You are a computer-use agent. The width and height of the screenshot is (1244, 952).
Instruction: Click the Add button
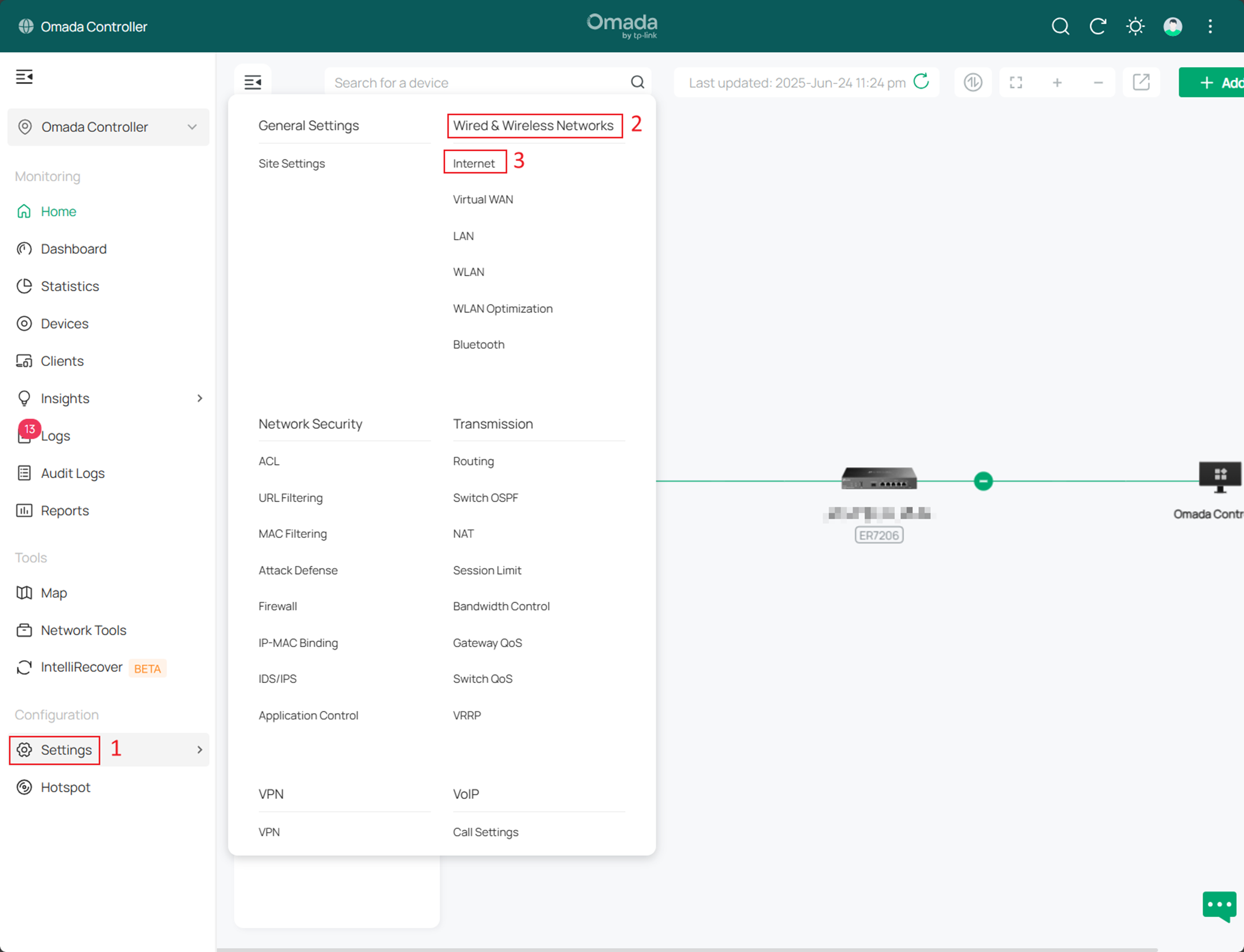[1212, 83]
